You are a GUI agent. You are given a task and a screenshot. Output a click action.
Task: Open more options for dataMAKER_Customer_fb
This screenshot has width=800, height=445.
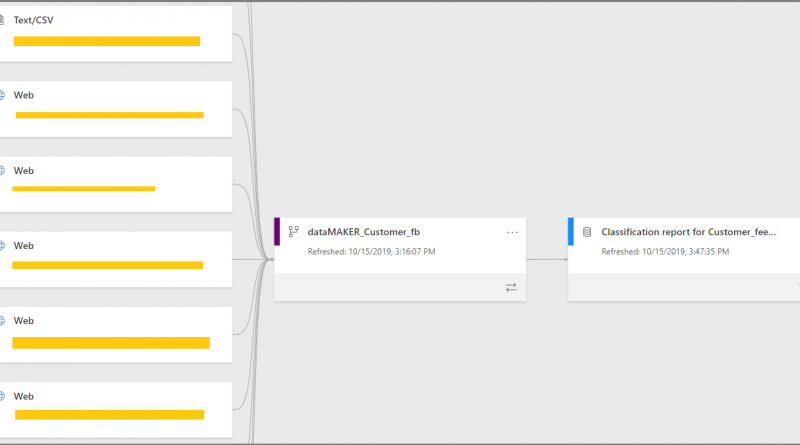tap(513, 232)
